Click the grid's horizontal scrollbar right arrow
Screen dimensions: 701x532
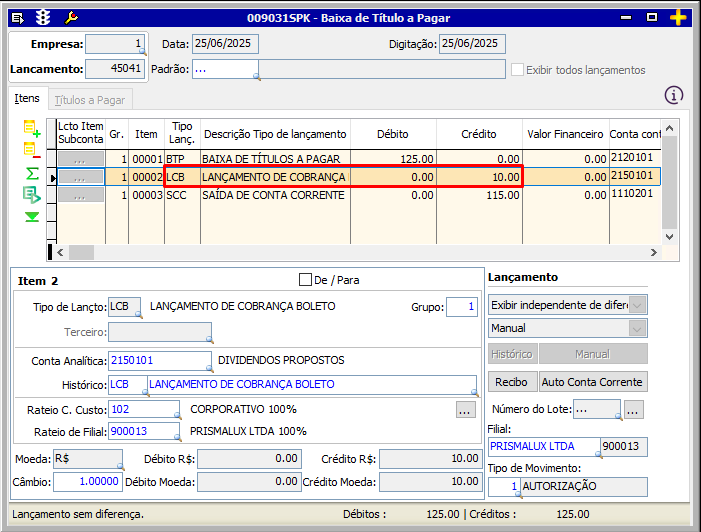click(x=654, y=253)
